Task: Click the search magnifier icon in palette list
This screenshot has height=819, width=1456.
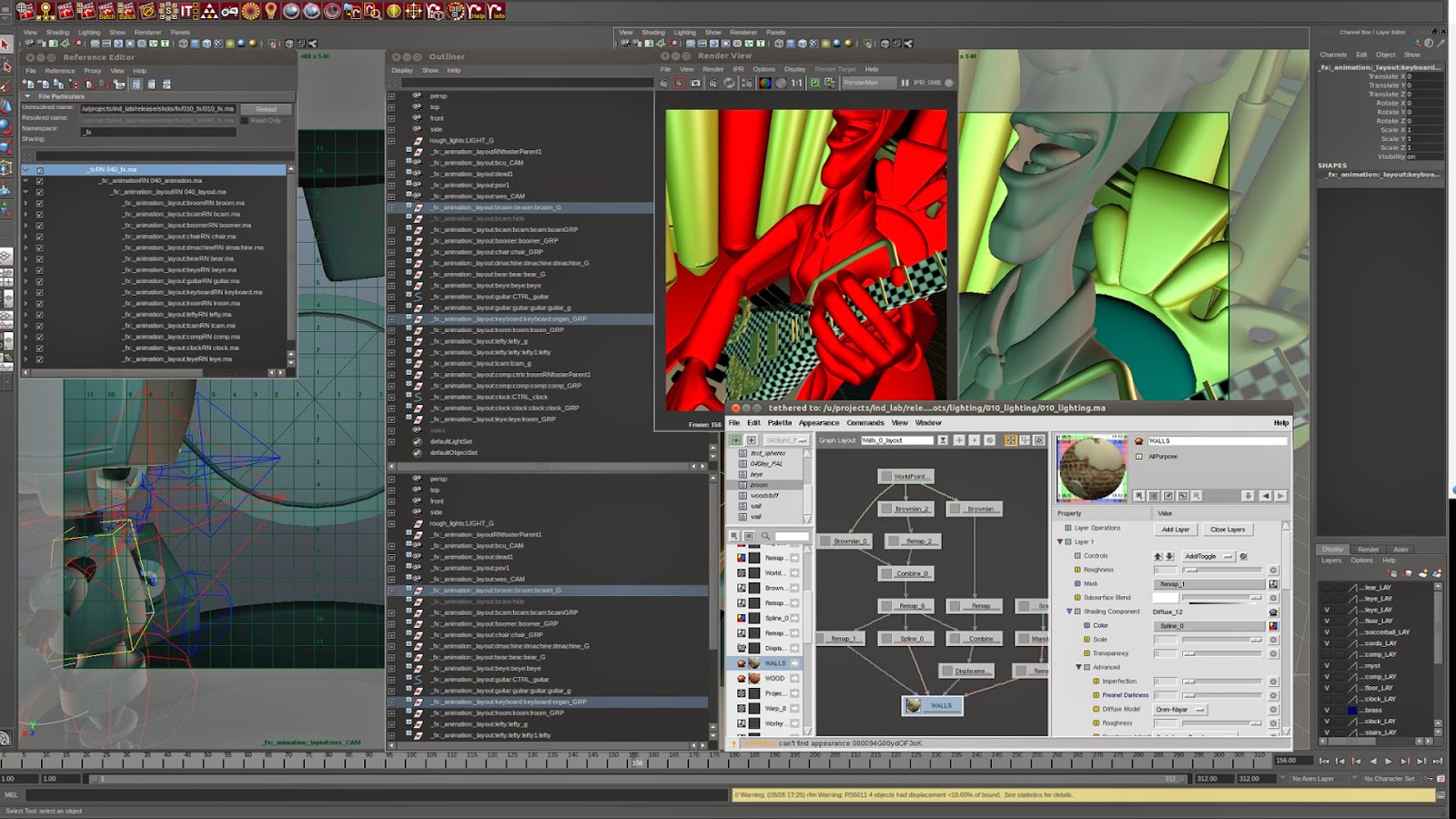Action: click(x=765, y=536)
